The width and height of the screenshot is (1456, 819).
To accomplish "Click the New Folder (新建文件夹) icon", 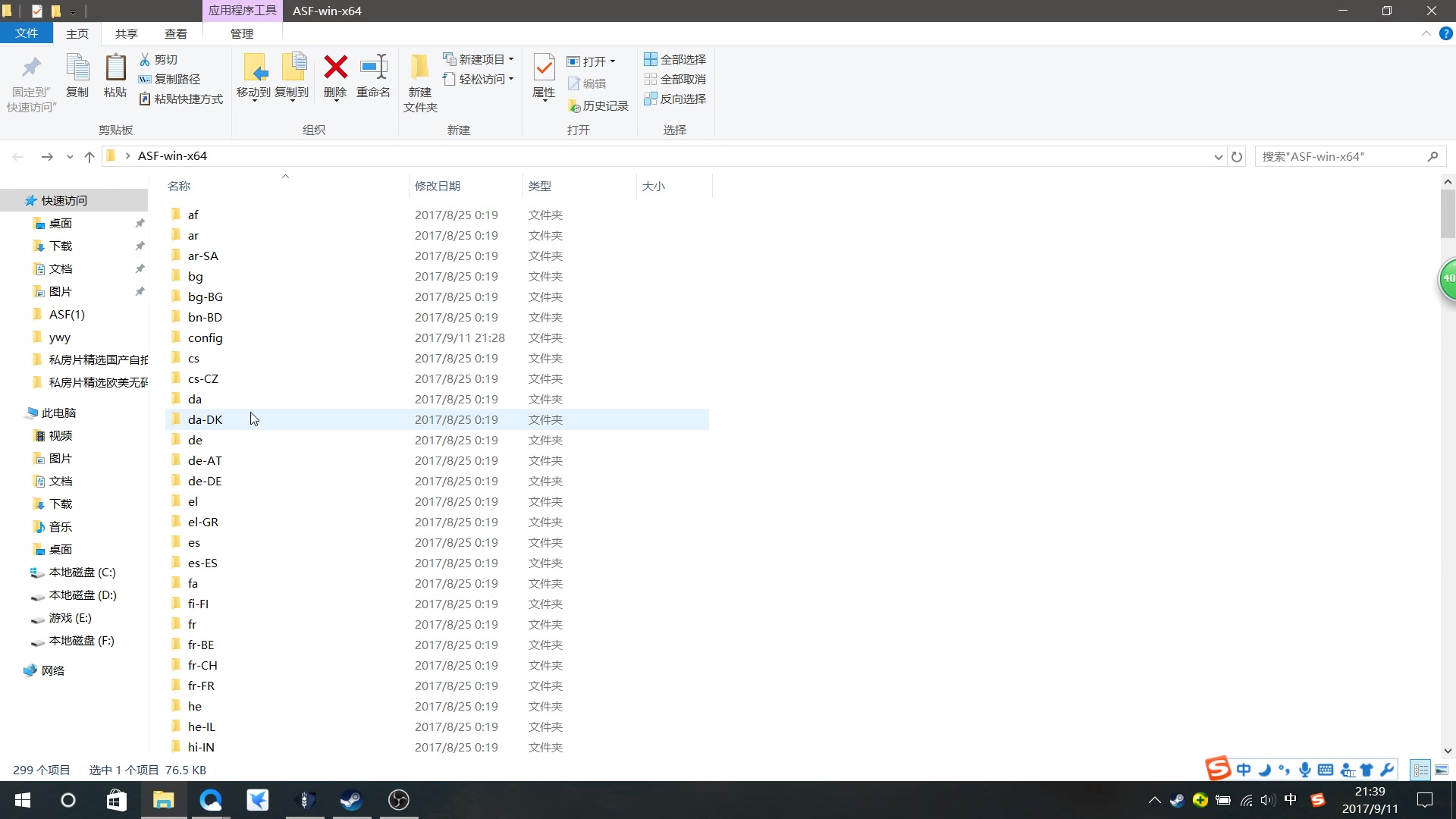I will click(419, 67).
